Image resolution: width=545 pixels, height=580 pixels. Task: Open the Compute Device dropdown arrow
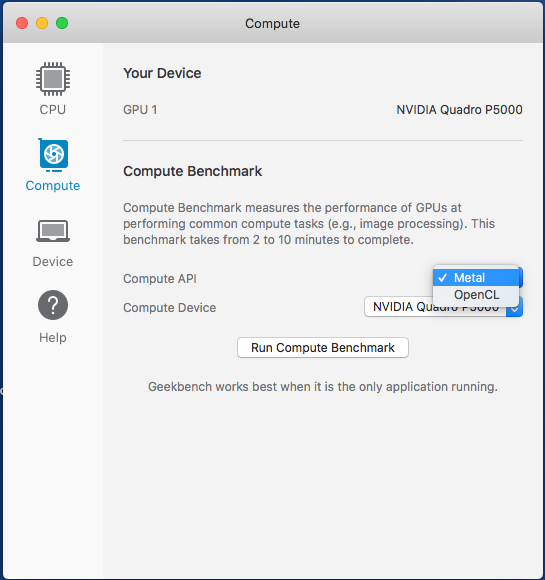pyautogui.click(x=515, y=310)
